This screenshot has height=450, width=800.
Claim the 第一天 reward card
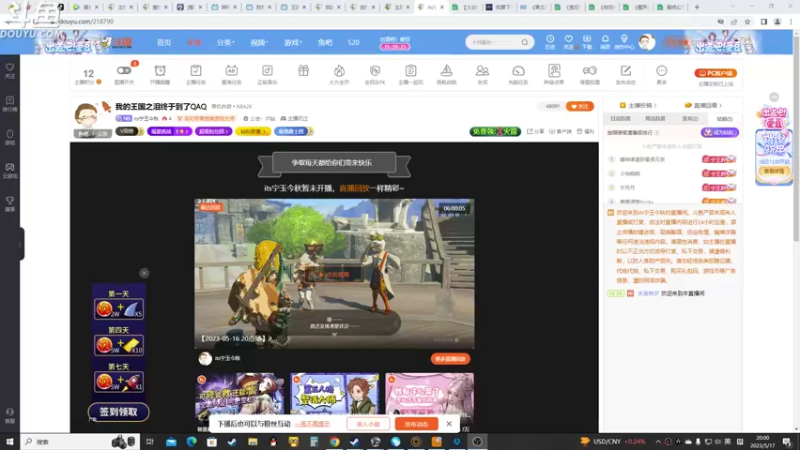pyautogui.click(x=118, y=309)
